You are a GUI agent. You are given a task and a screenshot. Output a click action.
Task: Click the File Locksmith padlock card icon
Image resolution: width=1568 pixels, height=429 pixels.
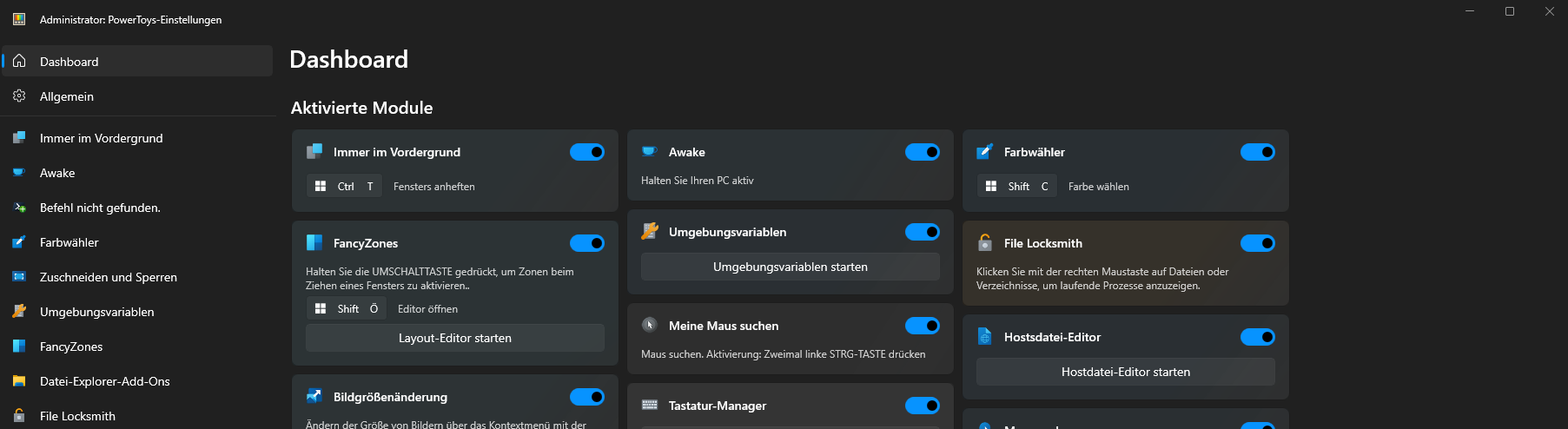985,243
